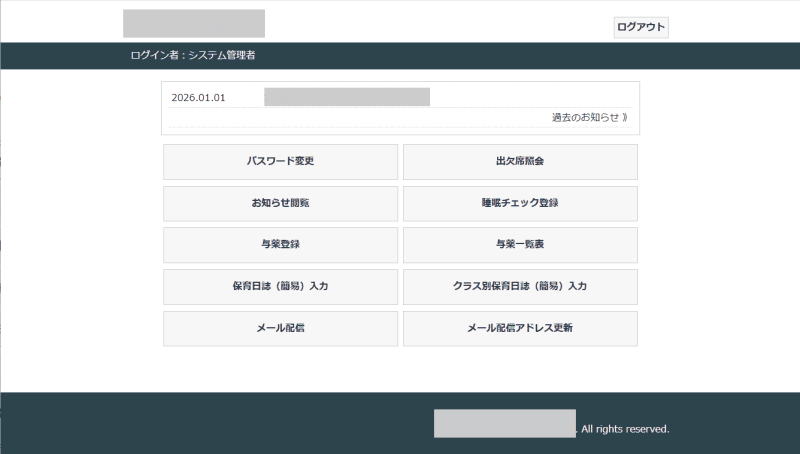Click the dotted divider under the notice row

tap(400, 128)
